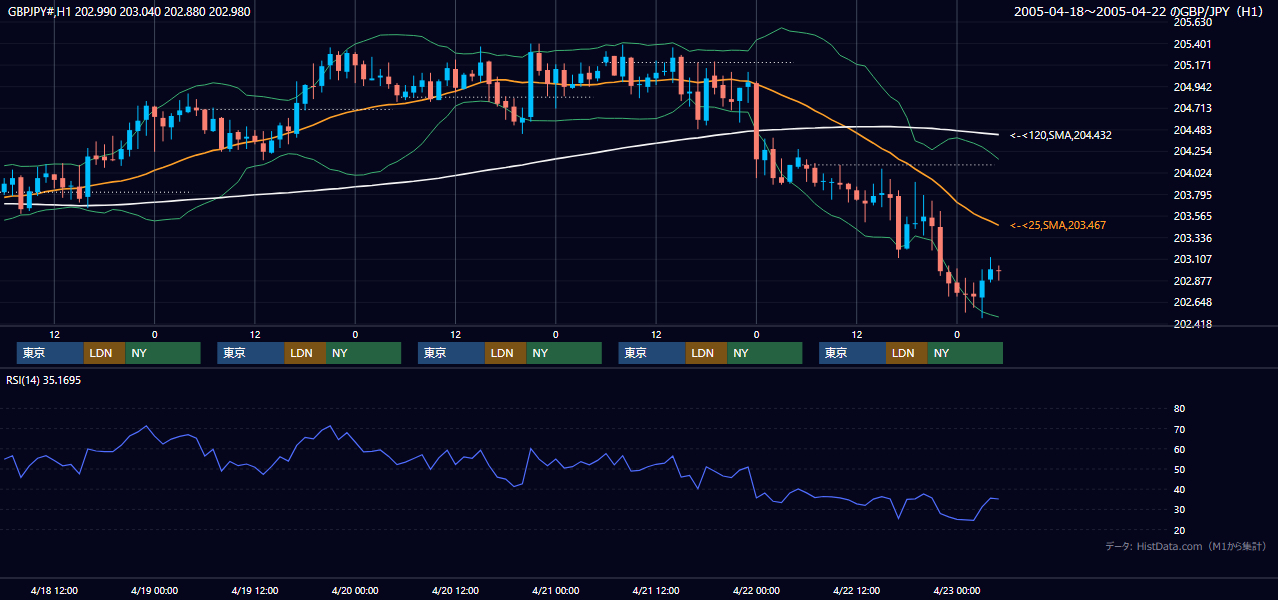Image resolution: width=1278 pixels, height=600 pixels.
Task: Click the RSI 80 level label
Action: [x=1179, y=409]
